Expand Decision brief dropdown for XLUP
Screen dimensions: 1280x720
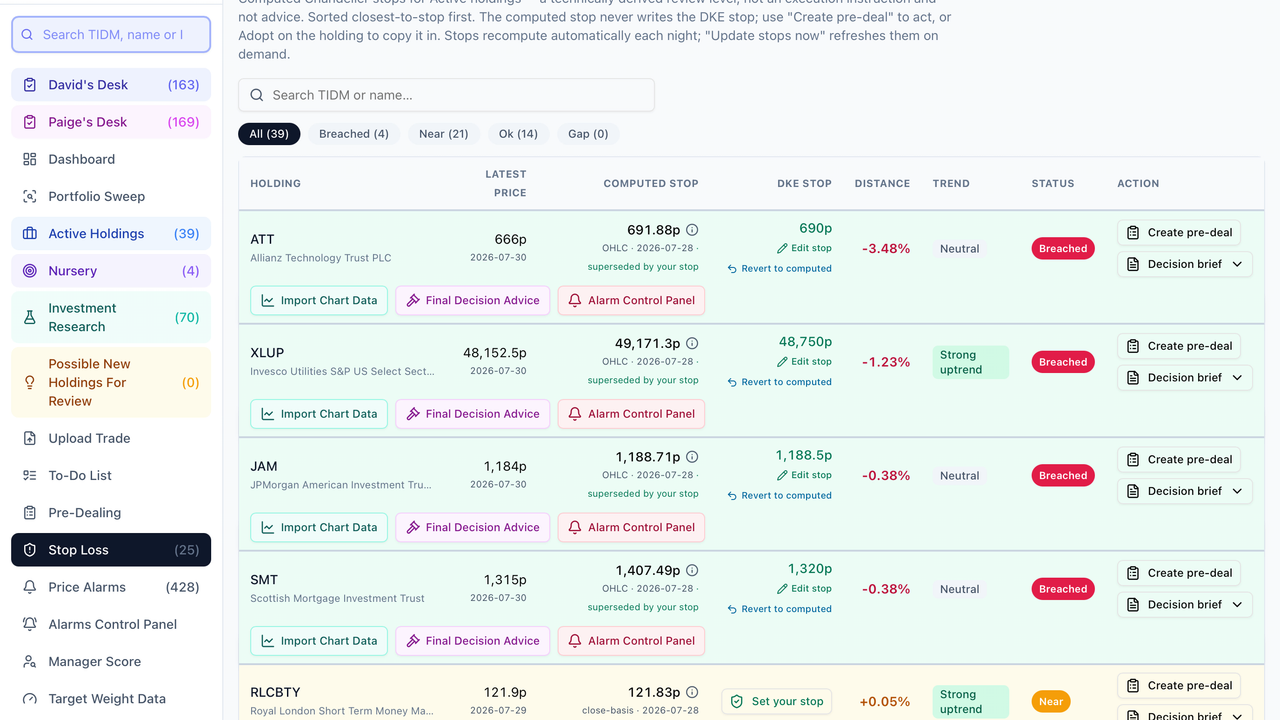pyautogui.click(x=1184, y=378)
